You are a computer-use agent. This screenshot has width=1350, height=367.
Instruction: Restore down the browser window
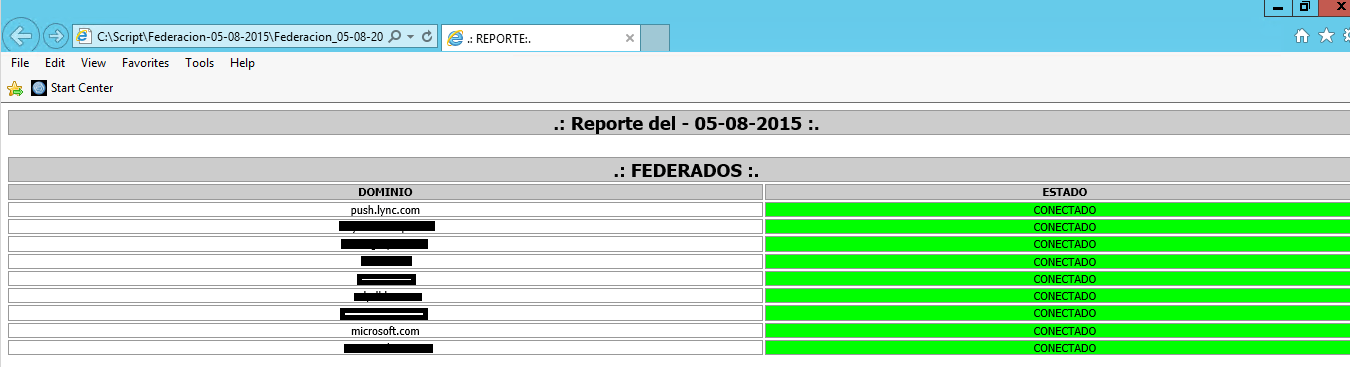1305,8
